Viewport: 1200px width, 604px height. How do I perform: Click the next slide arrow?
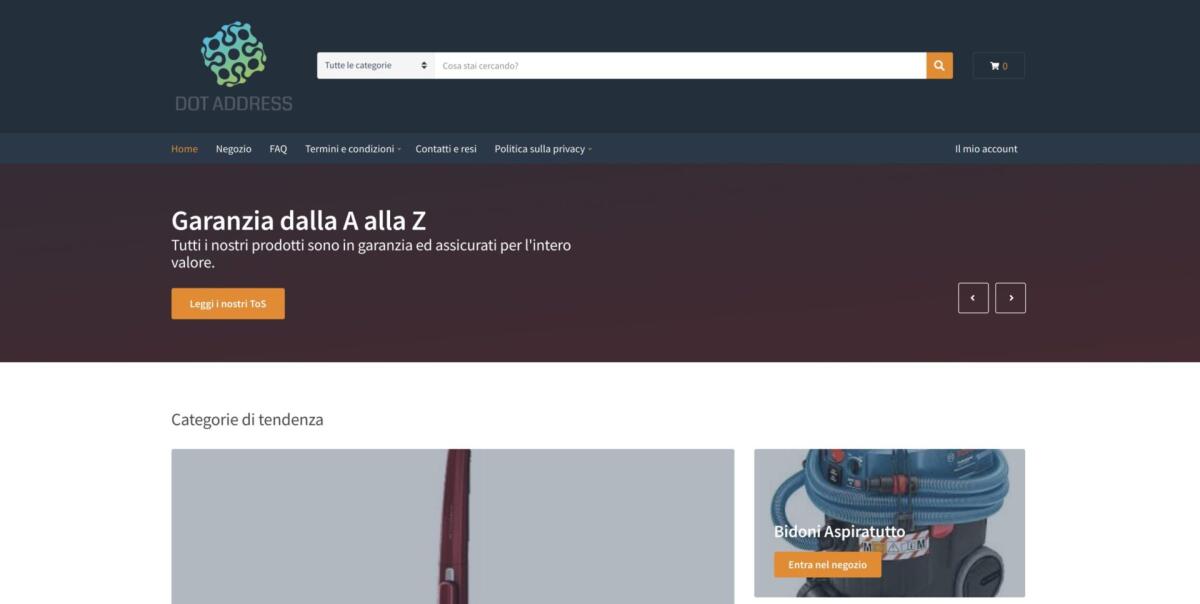pos(1011,297)
